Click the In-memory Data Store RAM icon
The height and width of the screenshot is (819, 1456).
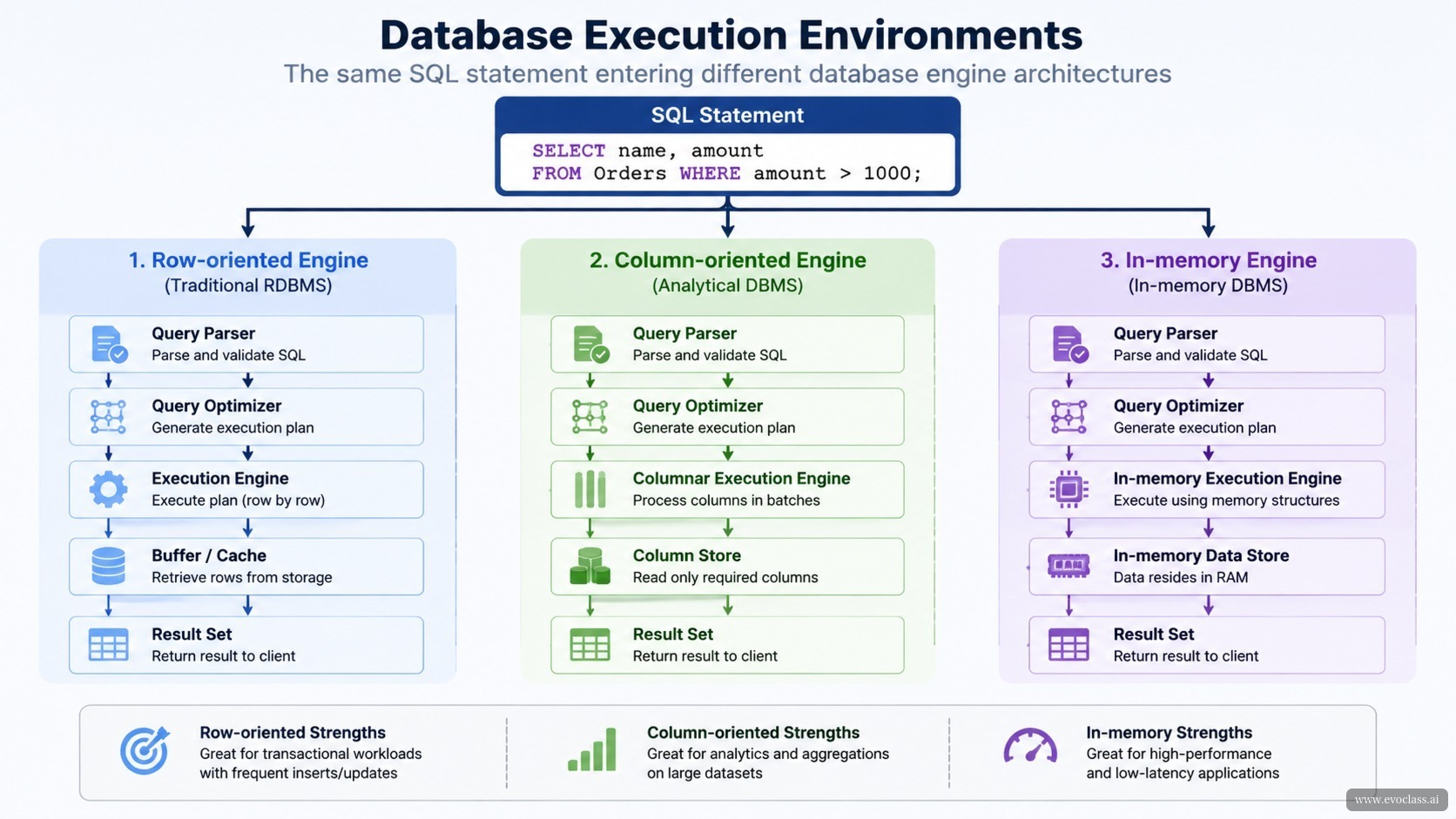click(1068, 566)
